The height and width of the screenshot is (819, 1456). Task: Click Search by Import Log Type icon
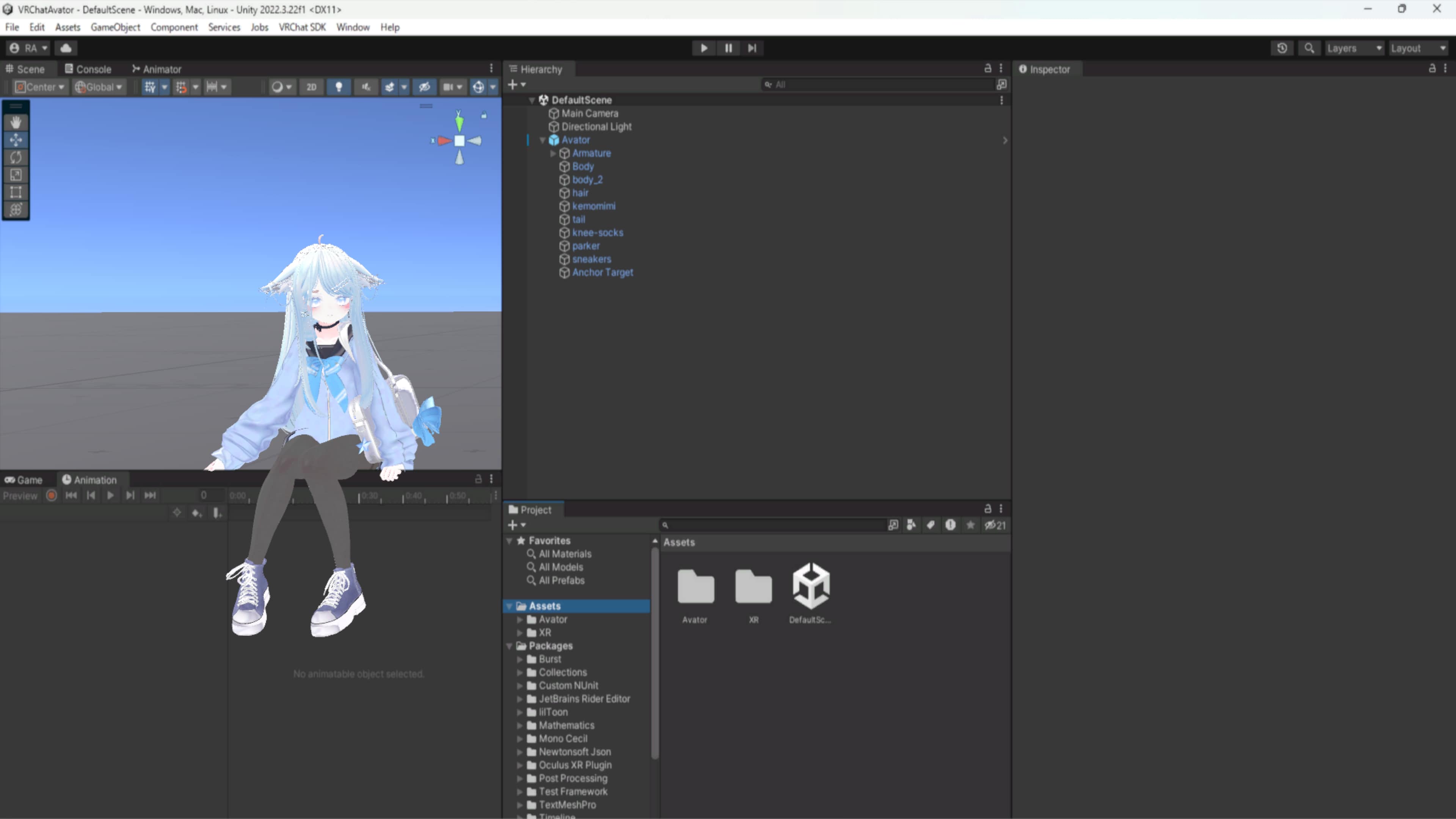pyautogui.click(x=951, y=525)
